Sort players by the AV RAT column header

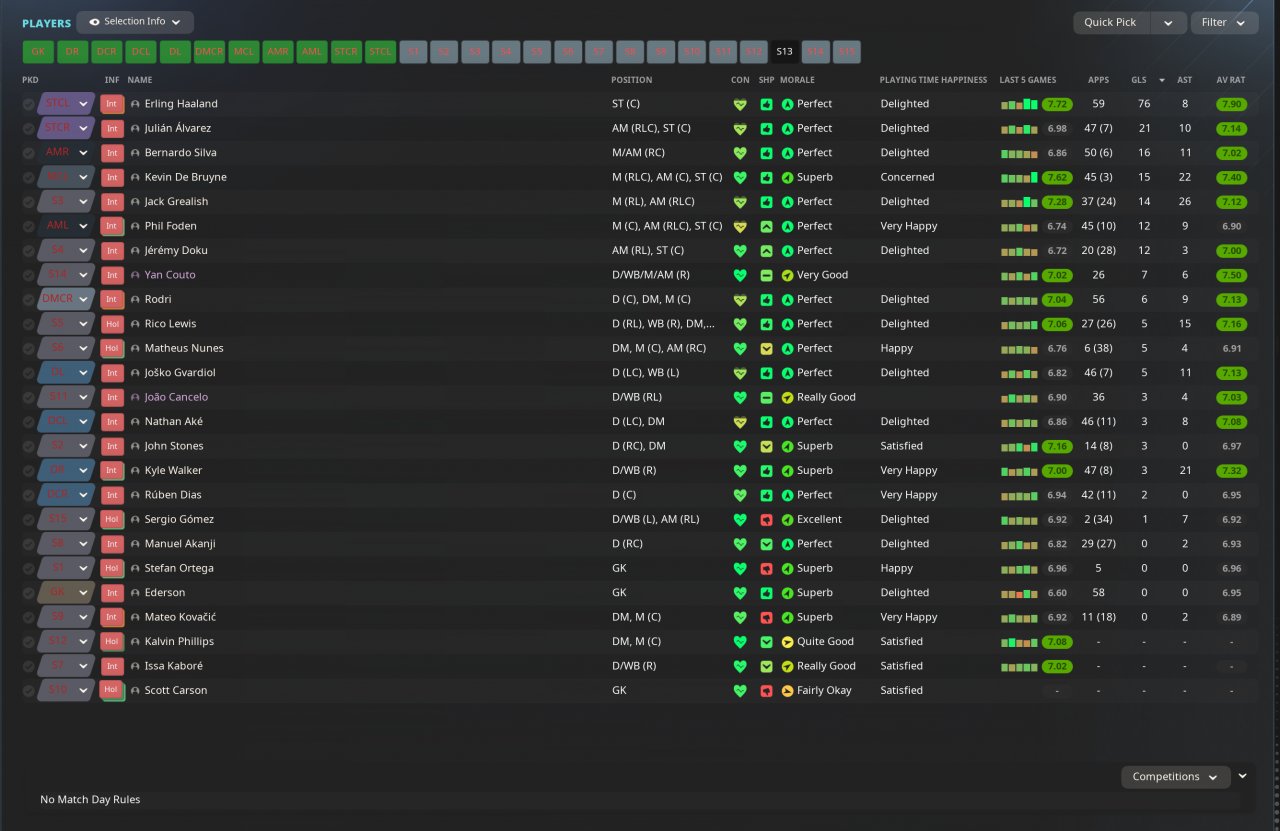(x=1231, y=80)
